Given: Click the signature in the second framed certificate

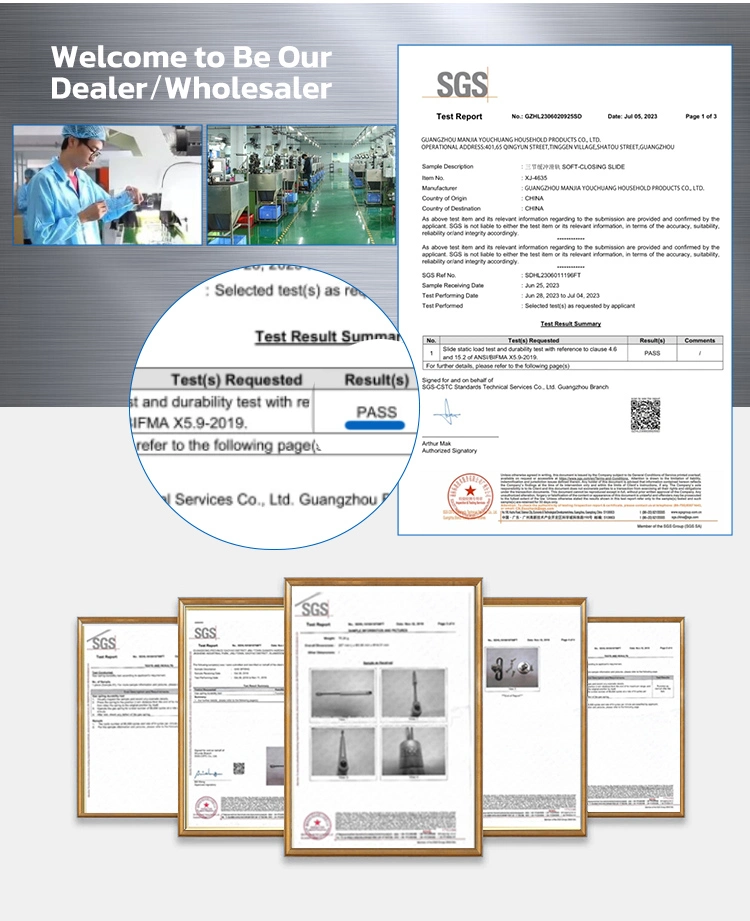Looking at the screenshot, I should [207, 774].
